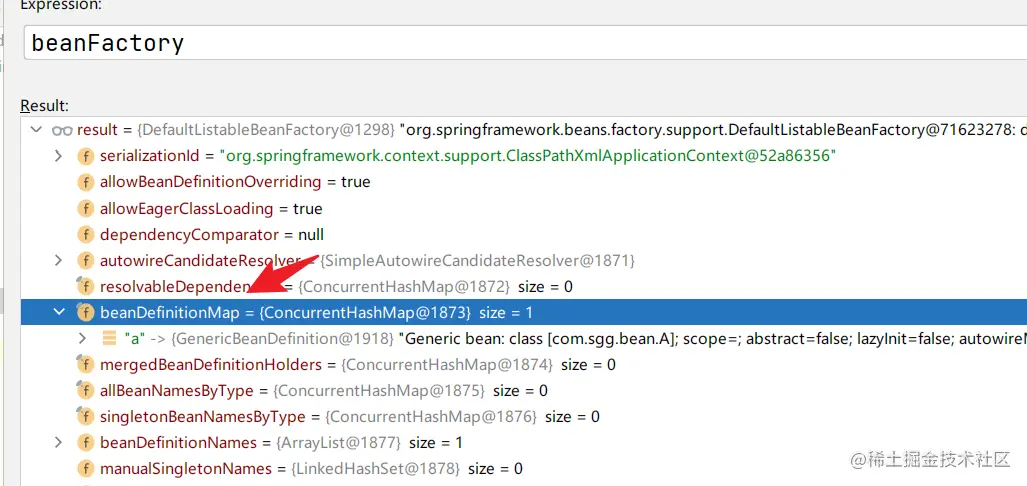
Task: Select dependencyComparator = null row
Action: click(x=212, y=234)
